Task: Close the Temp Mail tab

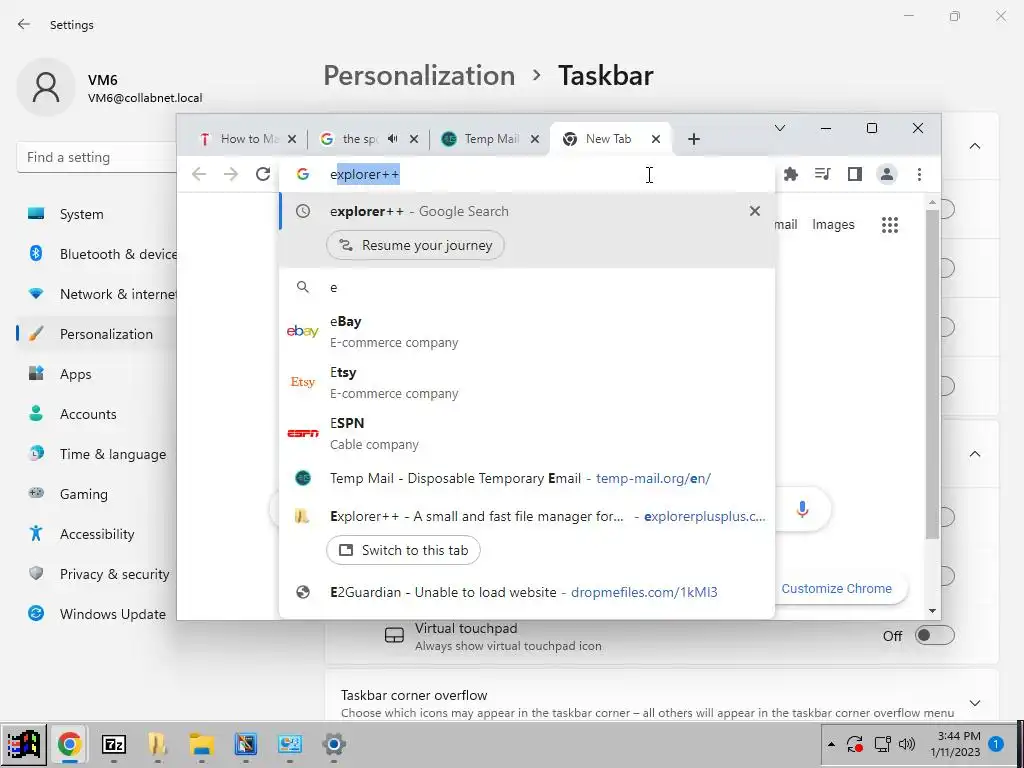Action: pos(535,139)
